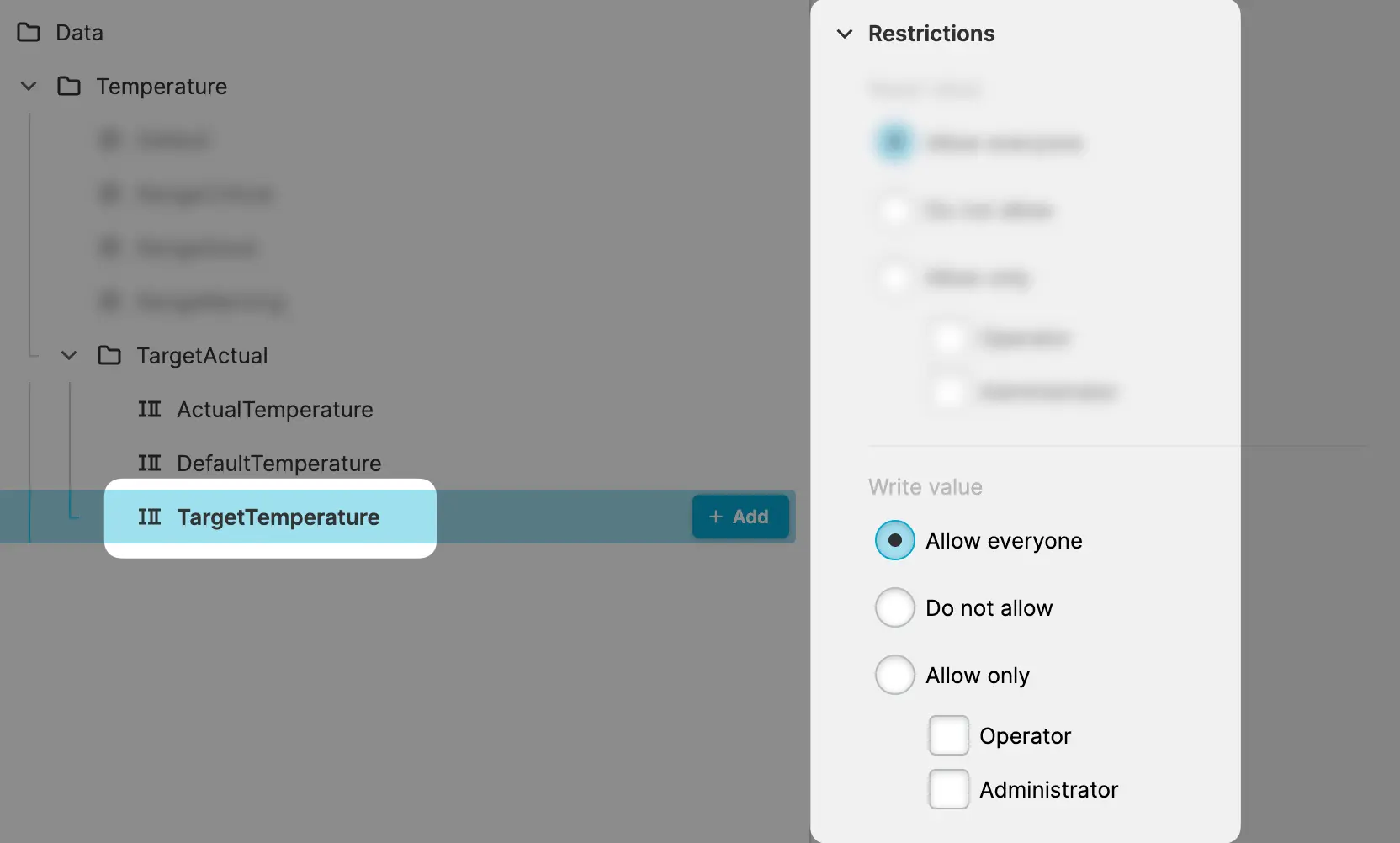Tick the Administrator checkbox under Write value
1400x843 pixels.
tap(948, 789)
